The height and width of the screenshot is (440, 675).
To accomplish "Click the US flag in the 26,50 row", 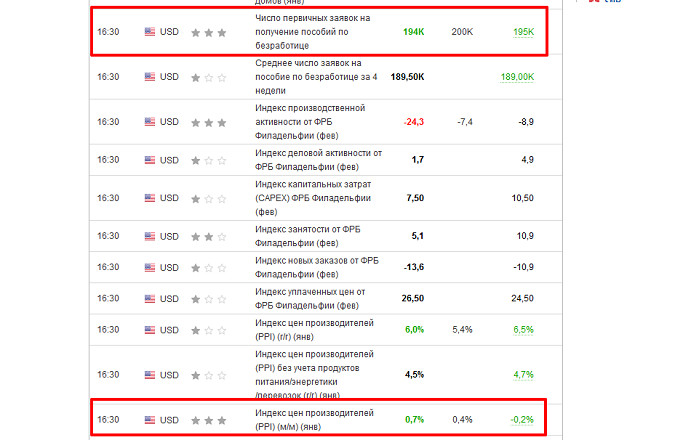I will [x=150, y=297].
